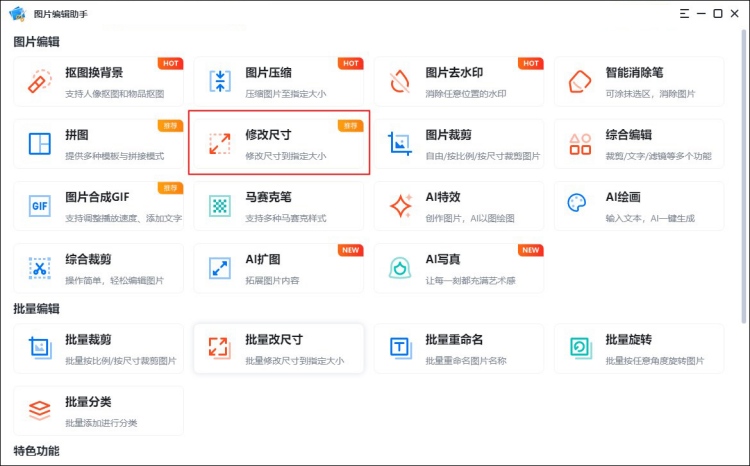This screenshot has height=466, width=750.
Task: Click the 批量重命名 T icon
Action: point(400,348)
